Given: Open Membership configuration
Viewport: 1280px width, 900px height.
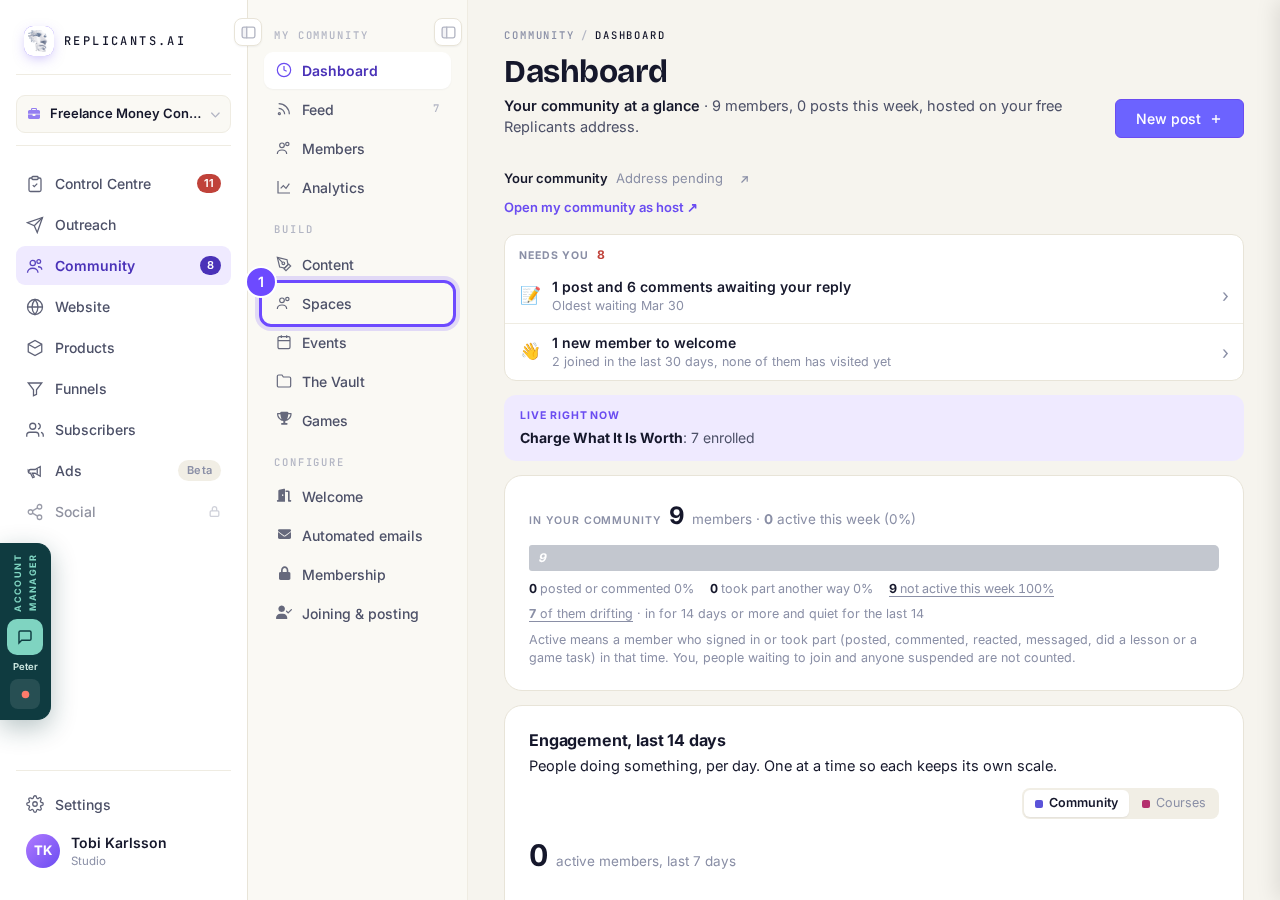Looking at the screenshot, I should 357,575.
